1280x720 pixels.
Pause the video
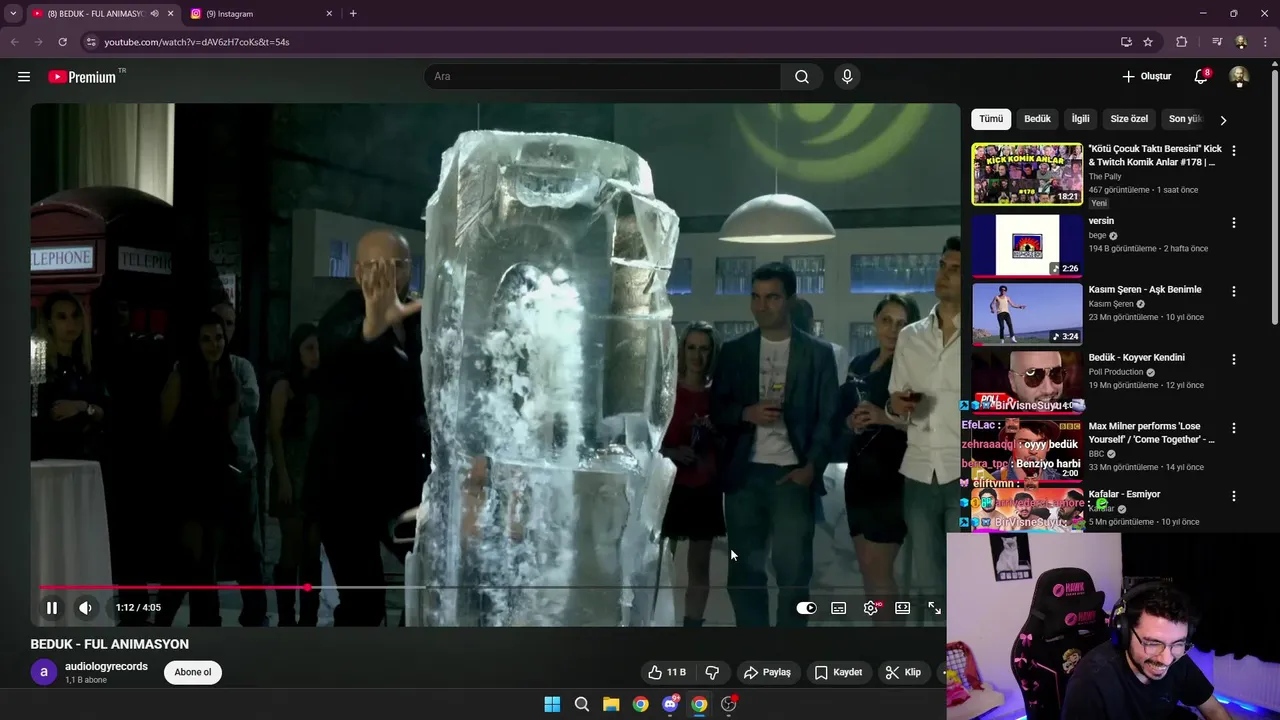point(52,607)
